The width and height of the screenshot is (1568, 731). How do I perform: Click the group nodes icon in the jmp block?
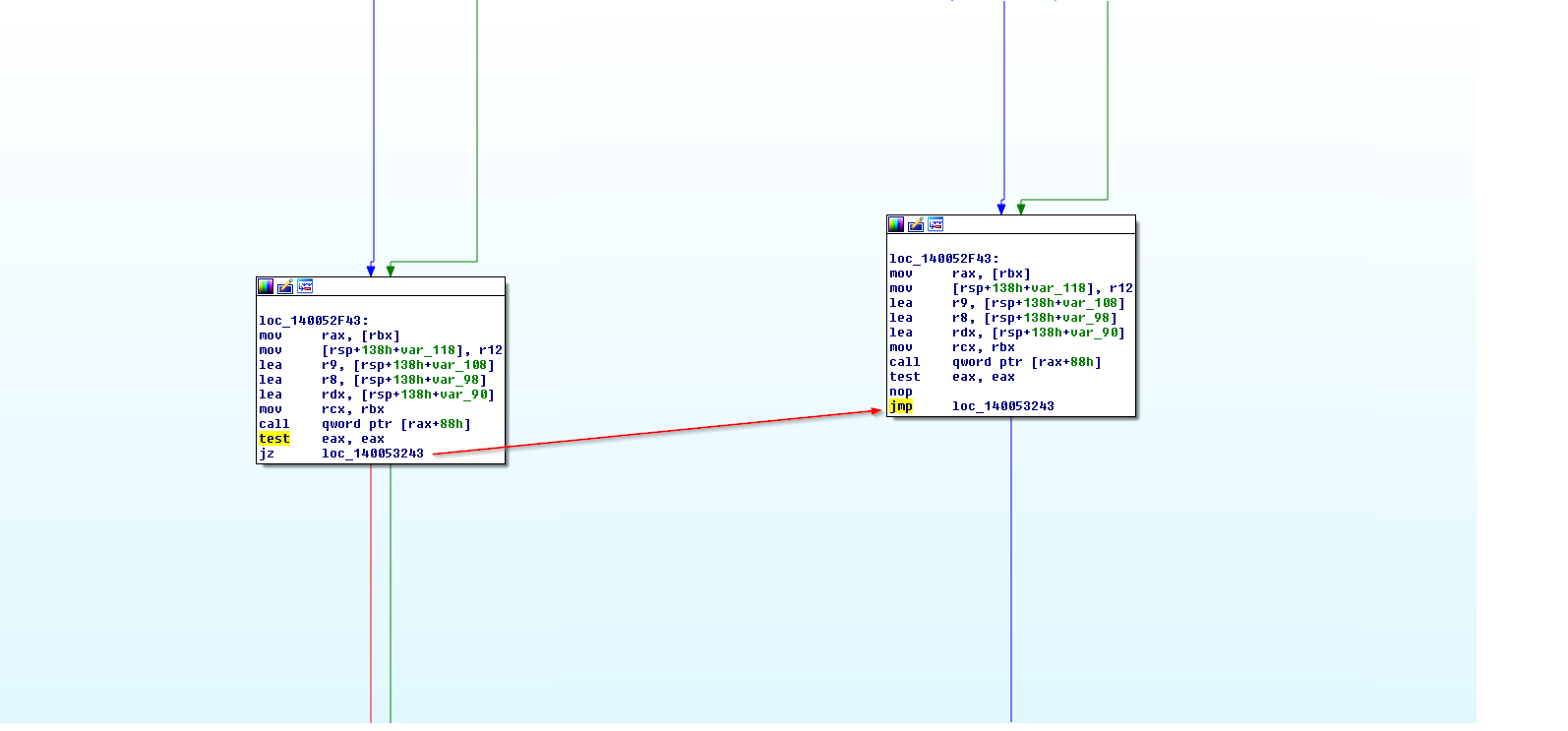(935, 224)
